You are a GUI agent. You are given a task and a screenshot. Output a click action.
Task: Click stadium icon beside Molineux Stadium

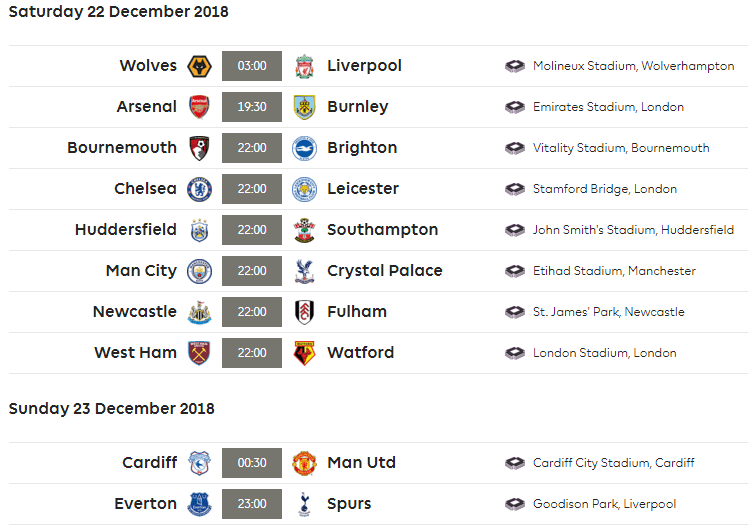[x=515, y=66]
